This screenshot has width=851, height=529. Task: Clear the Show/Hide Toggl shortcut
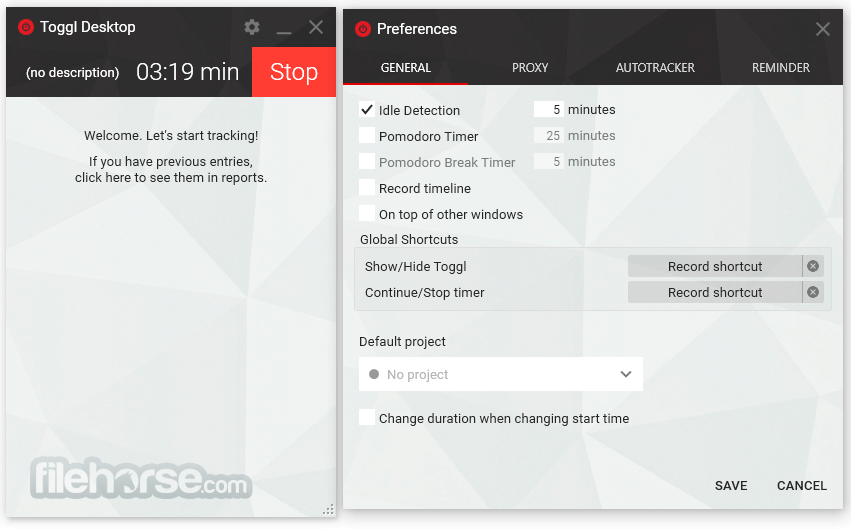pyautogui.click(x=812, y=266)
